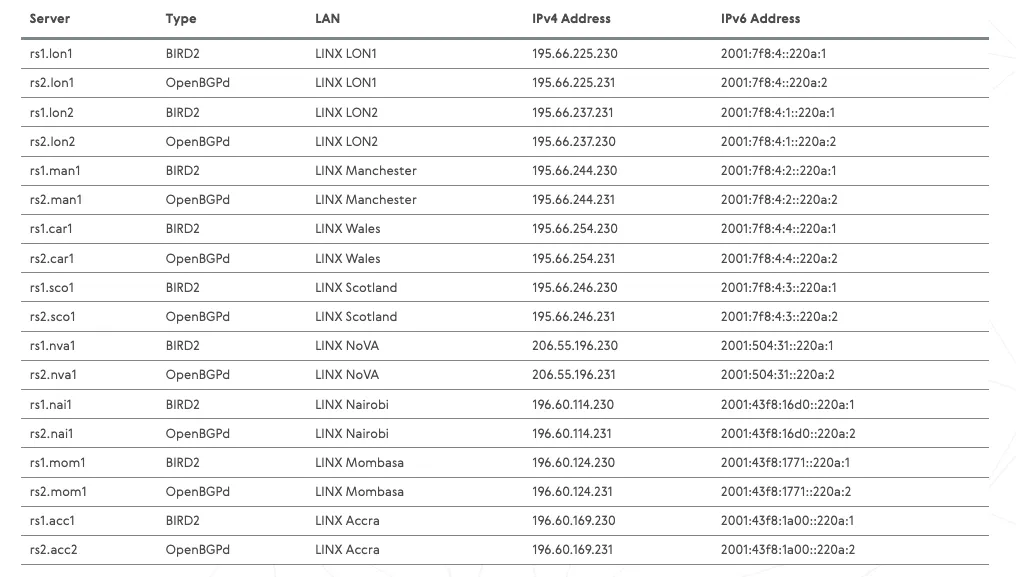This screenshot has height=577, width=1016.
Task: Click the Server column header
Action: 50,19
